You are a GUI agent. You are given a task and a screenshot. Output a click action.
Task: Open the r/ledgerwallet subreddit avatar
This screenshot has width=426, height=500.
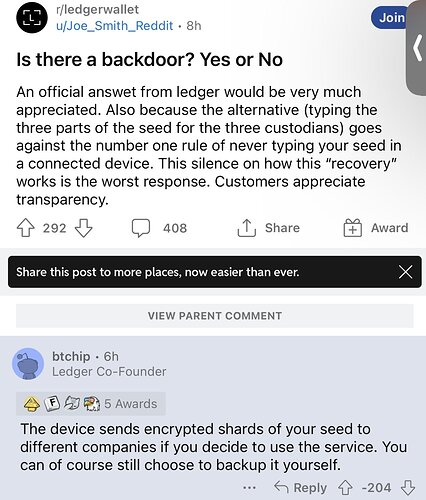coord(32,17)
